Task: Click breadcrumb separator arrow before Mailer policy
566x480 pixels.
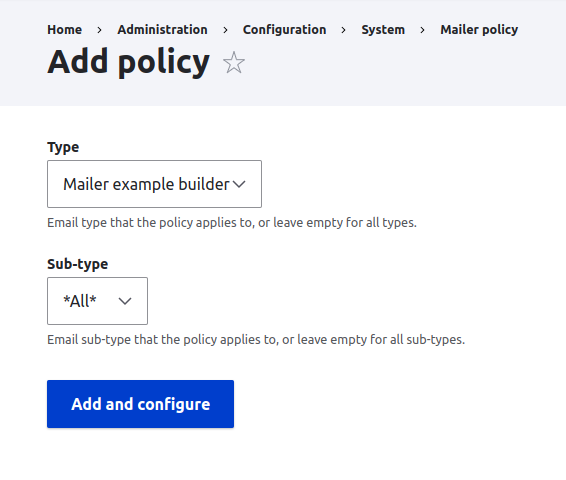Action: 422,30
